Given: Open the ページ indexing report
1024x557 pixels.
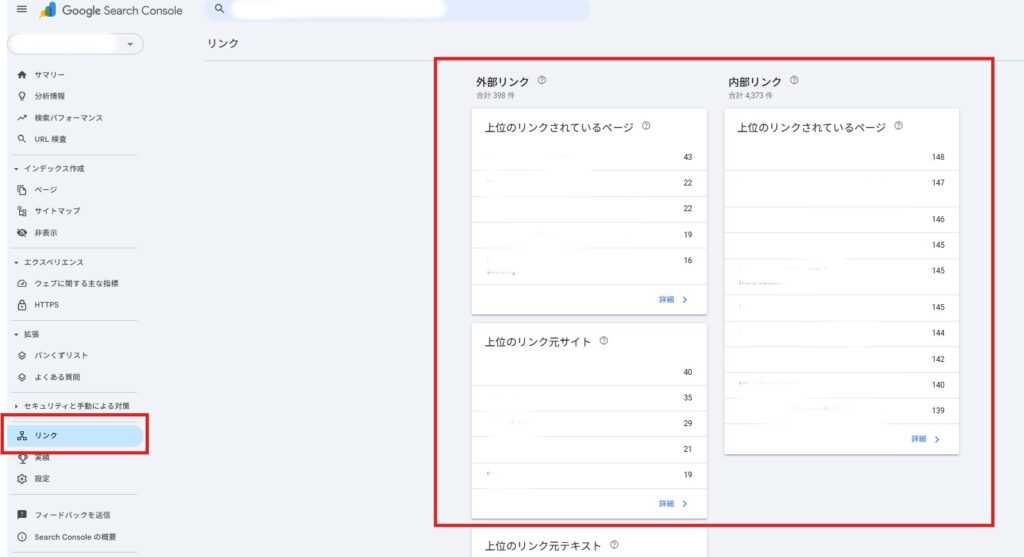Looking at the screenshot, I should tap(46, 189).
